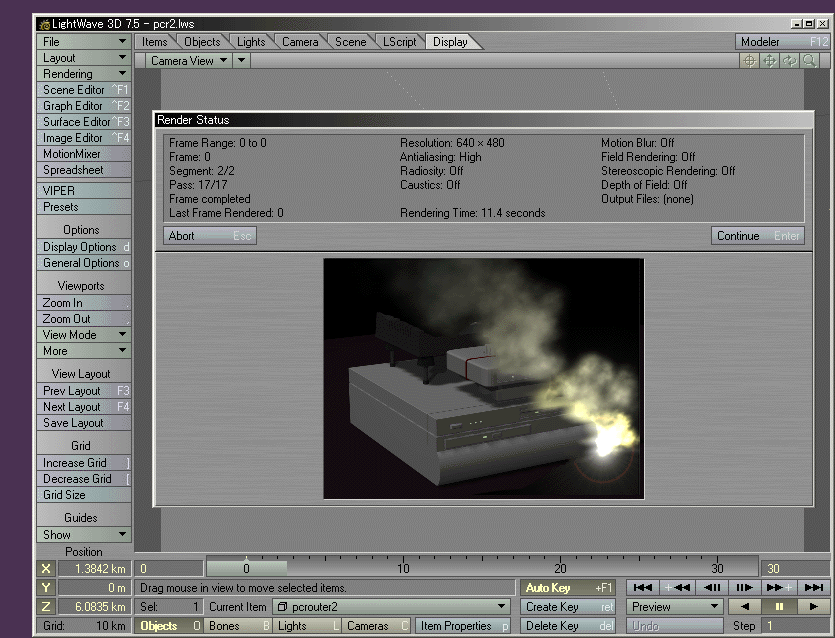Switch edit mode to Lights

[306, 626]
